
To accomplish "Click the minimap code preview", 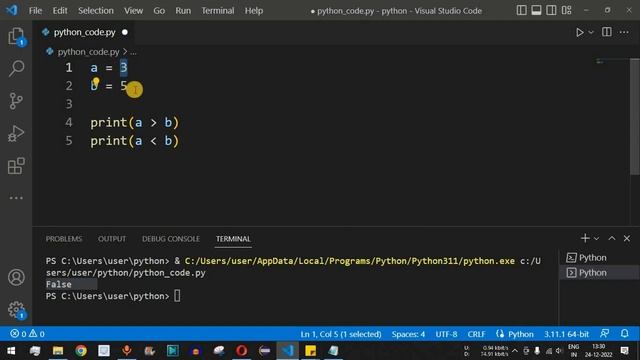I will pyautogui.click(x=600, y=62).
